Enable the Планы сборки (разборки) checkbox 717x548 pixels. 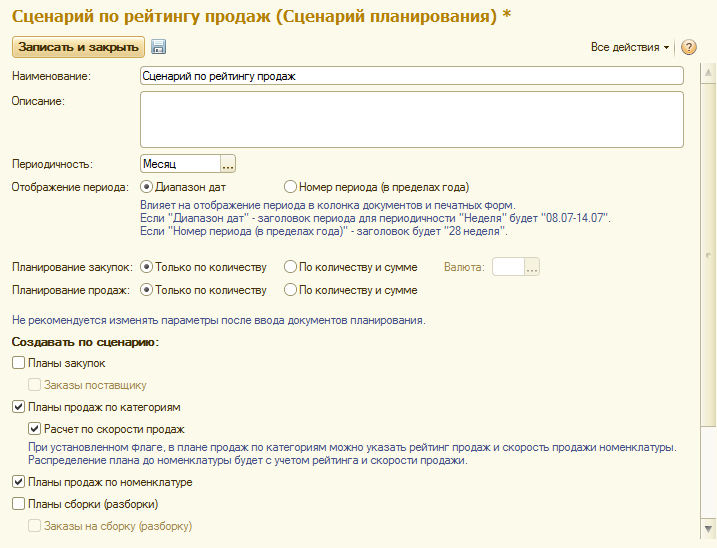point(18,503)
